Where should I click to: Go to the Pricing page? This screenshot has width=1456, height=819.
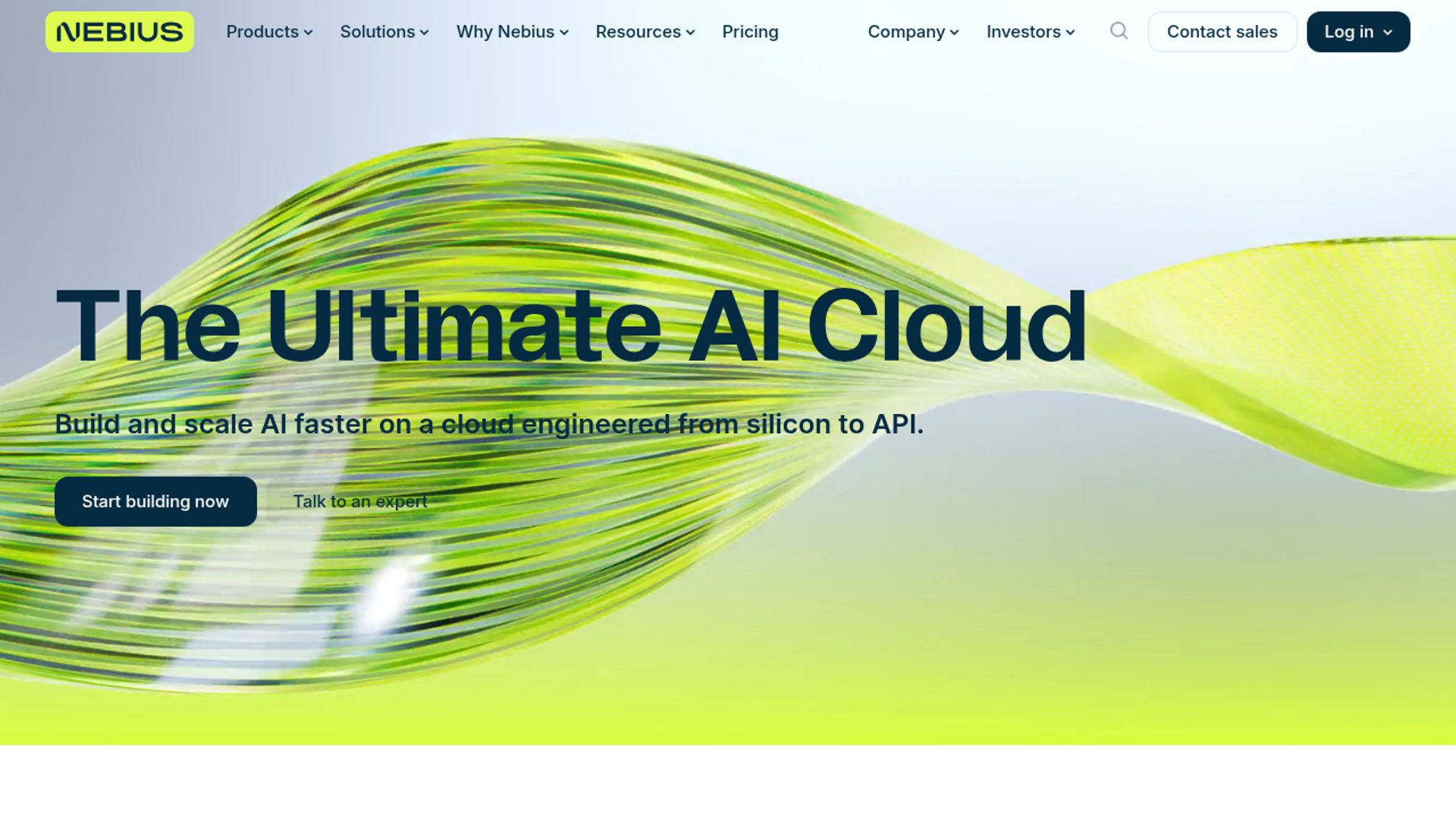click(x=750, y=32)
